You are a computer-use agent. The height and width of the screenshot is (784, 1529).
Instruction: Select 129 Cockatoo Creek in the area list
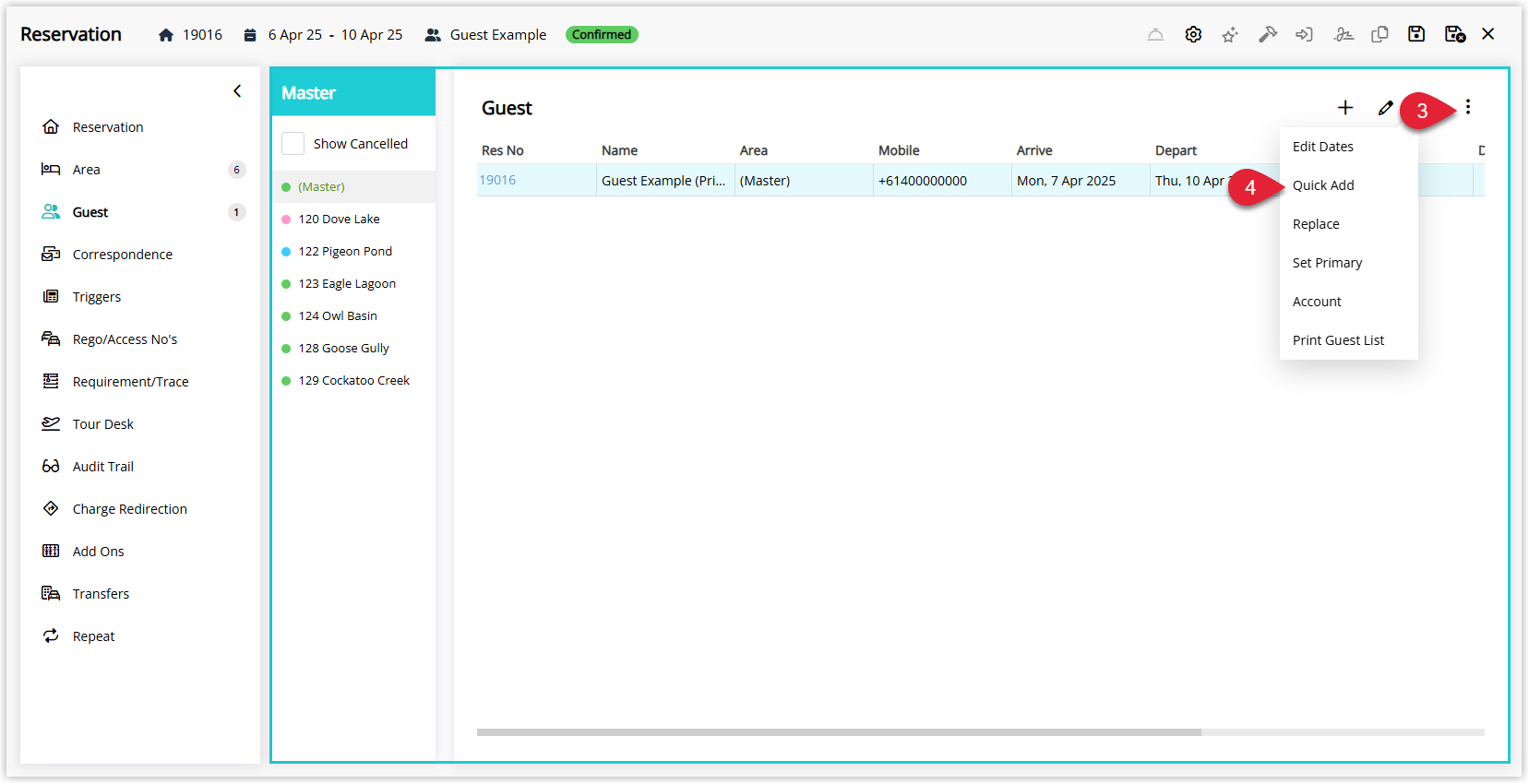353,380
